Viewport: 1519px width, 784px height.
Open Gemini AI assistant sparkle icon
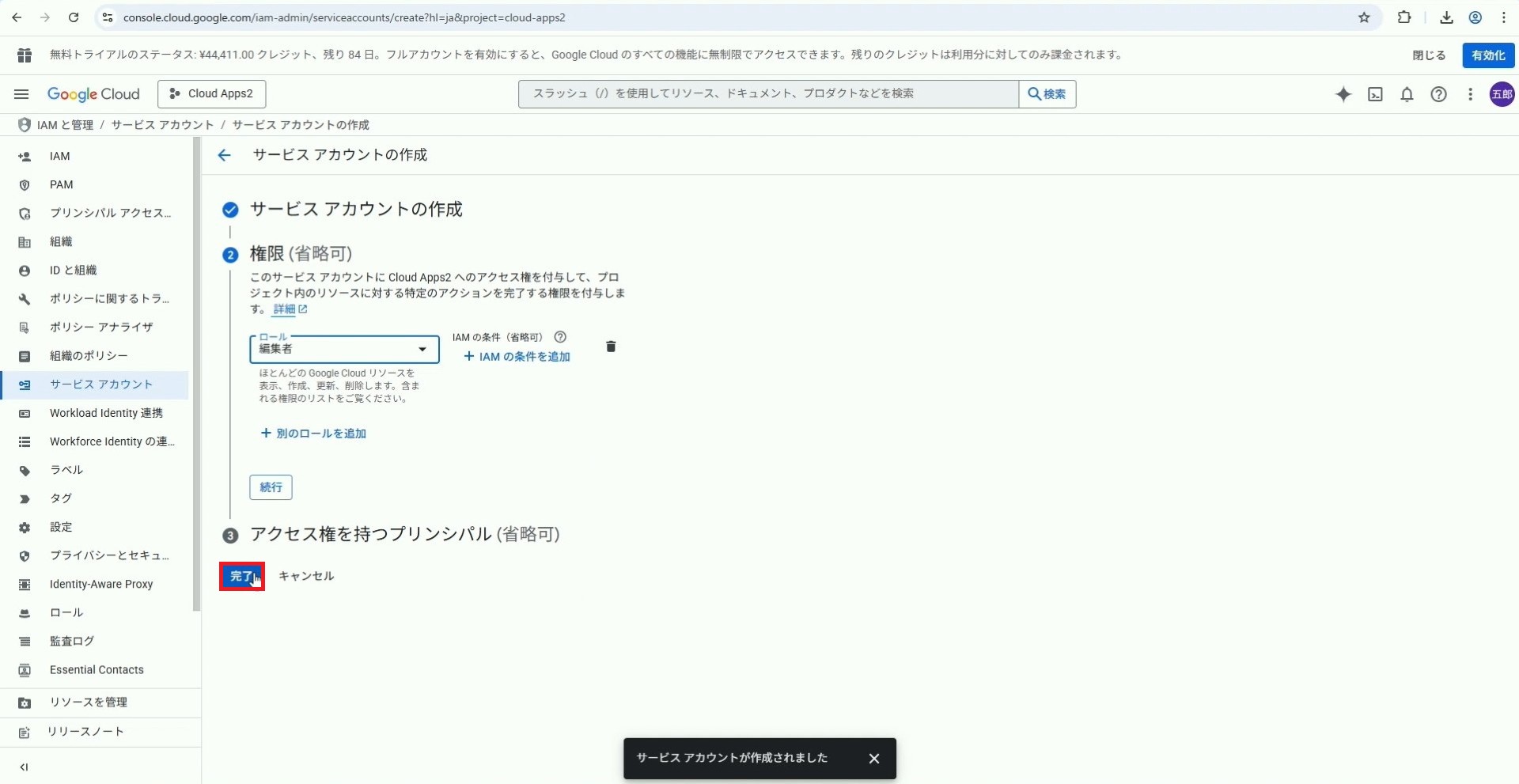[x=1343, y=94]
